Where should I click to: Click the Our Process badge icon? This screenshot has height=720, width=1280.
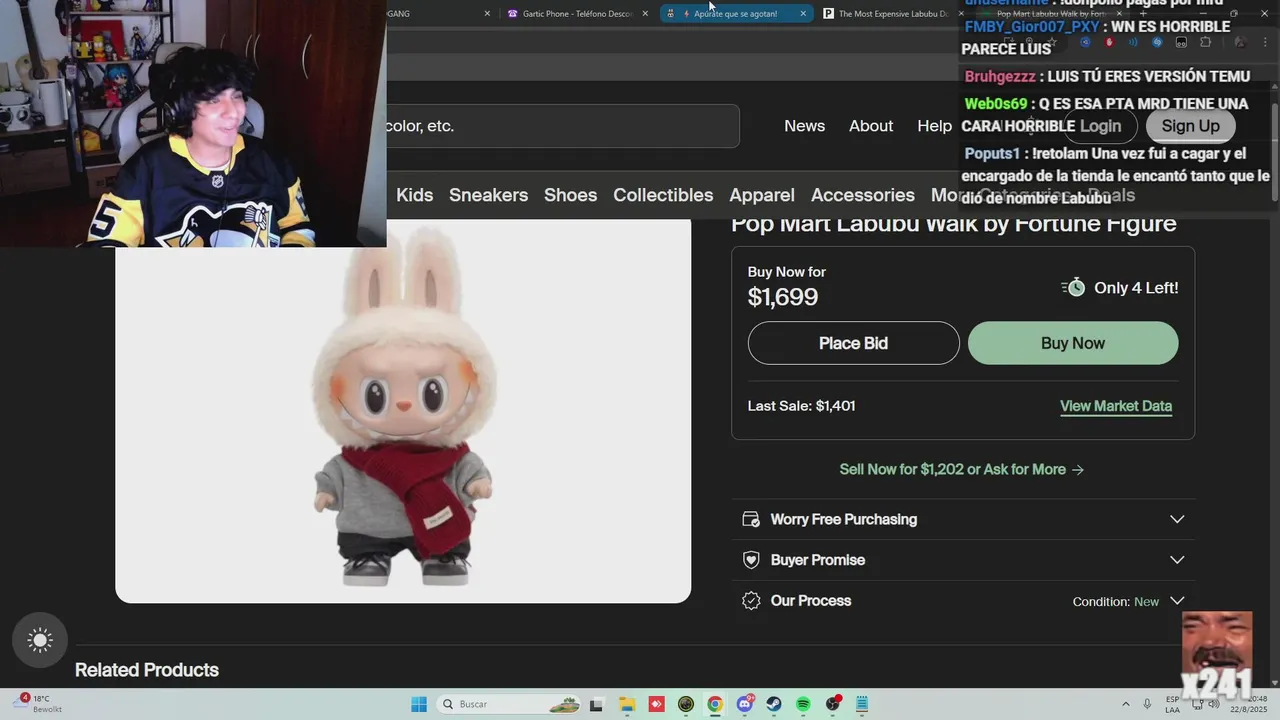pos(751,601)
